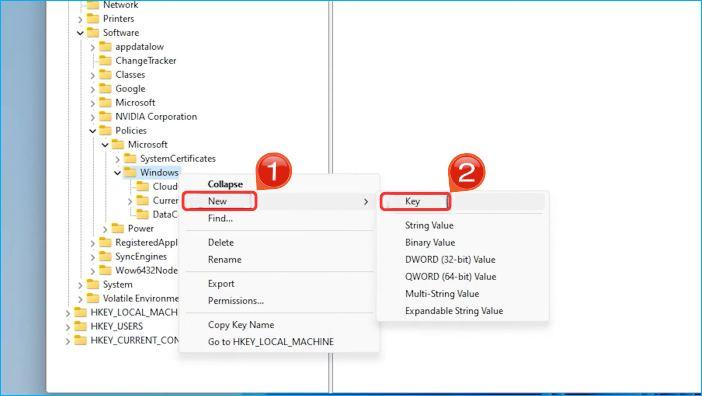Click the appdatalow folder icon
The image size is (702, 396).
point(105,47)
